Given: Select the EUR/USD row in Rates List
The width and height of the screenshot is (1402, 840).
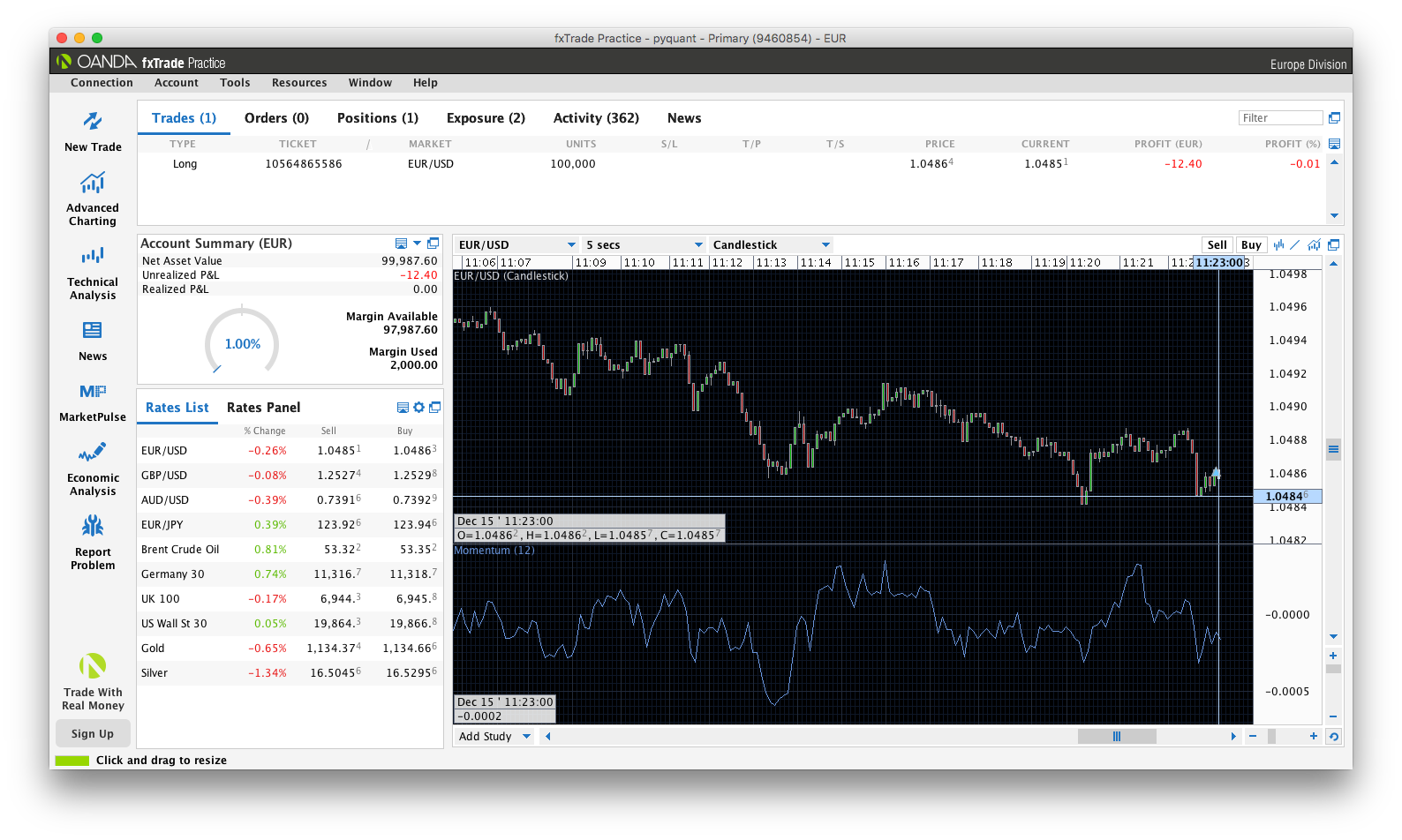Looking at the screenshot, I should (290, 451).
